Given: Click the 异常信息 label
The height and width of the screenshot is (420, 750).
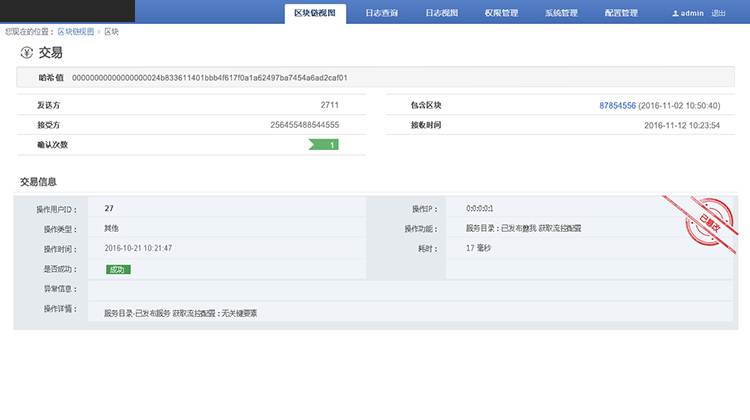Looking at the screenshot, I should [60, 289].
